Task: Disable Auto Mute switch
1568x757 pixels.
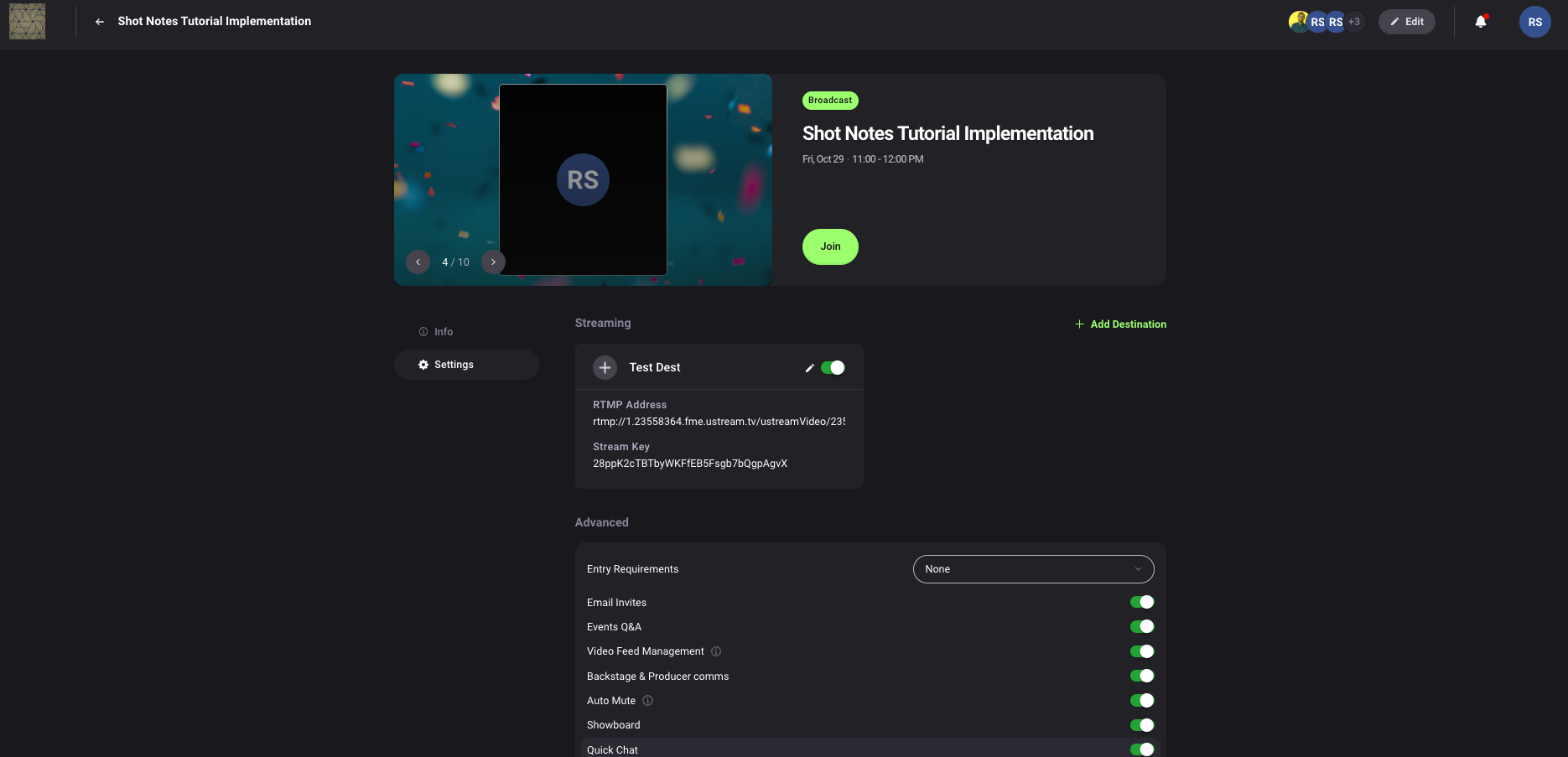Action: (x=1142, y=700)
